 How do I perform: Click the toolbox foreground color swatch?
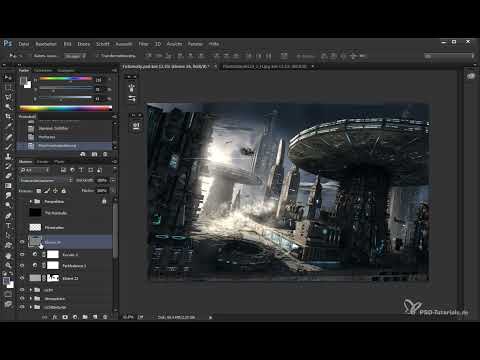coord(6,281)
